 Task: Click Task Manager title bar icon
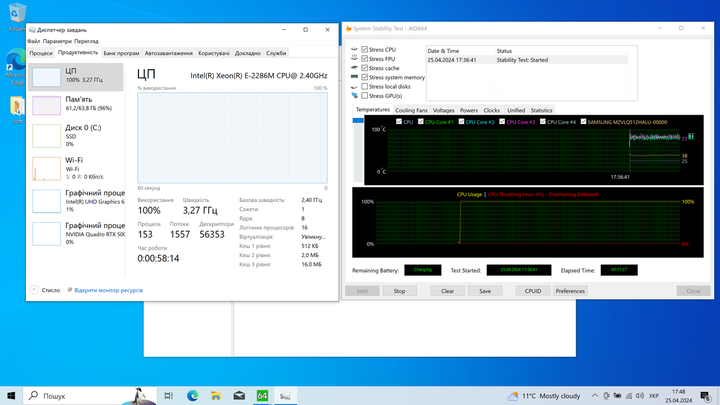[x=32, y=30]
